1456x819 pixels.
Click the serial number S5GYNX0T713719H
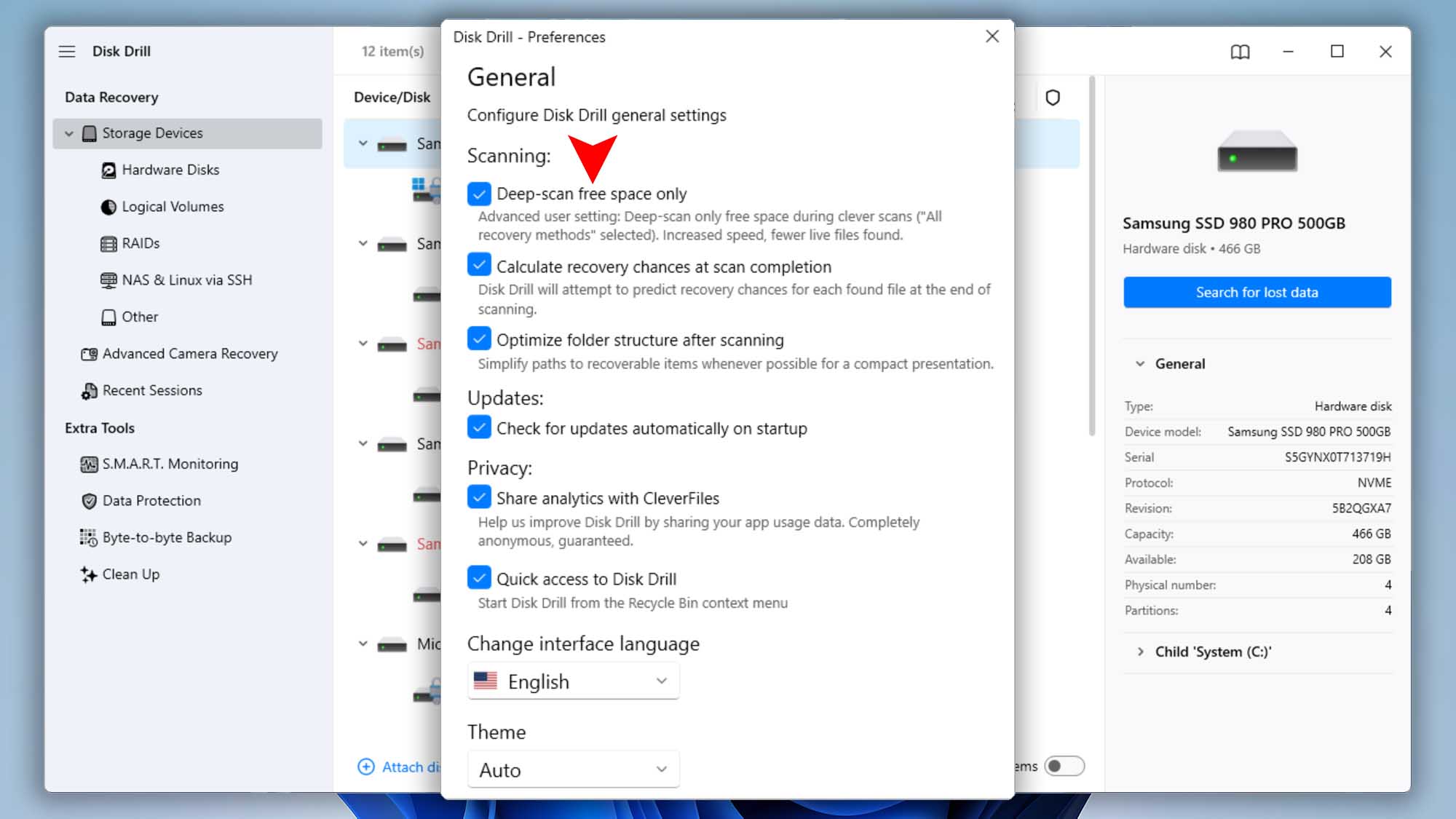point(1337,457)
